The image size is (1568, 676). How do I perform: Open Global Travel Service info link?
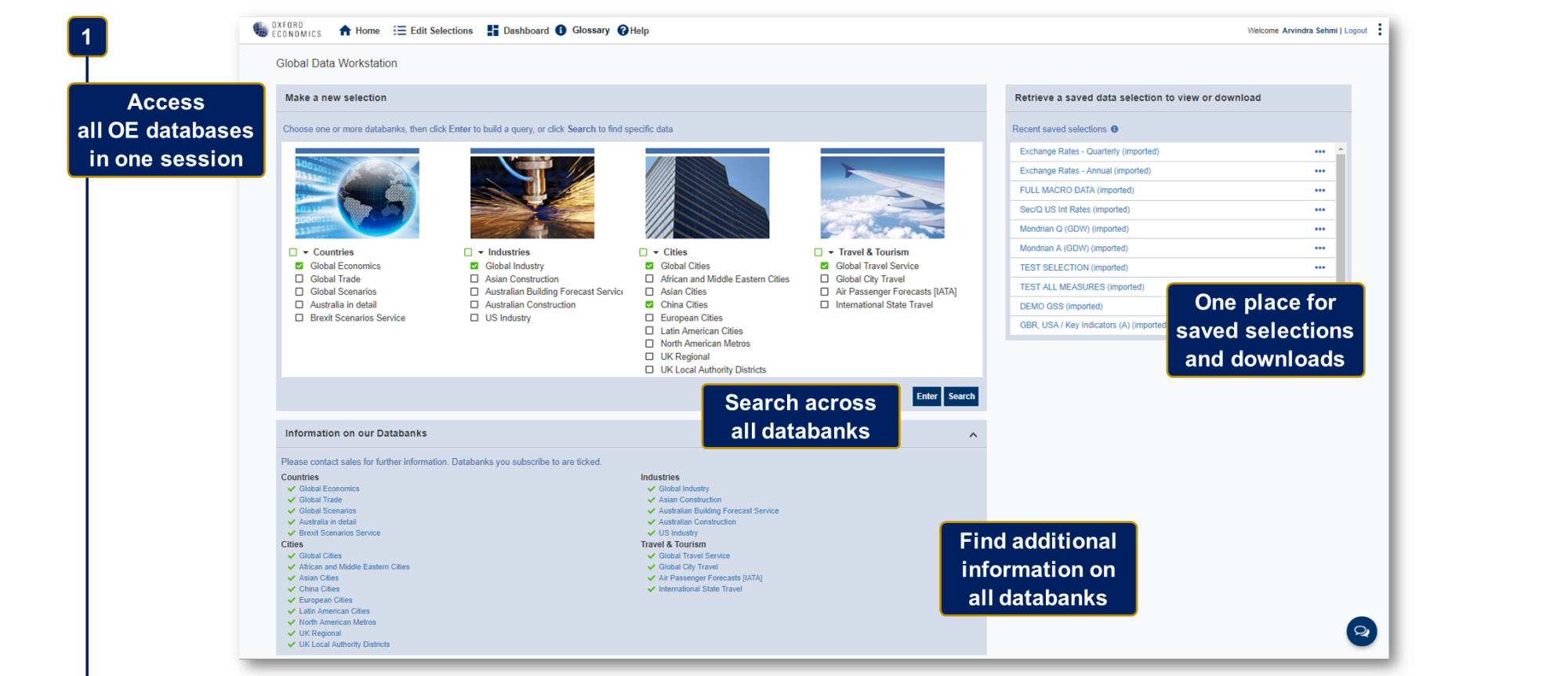coord(694,556)
